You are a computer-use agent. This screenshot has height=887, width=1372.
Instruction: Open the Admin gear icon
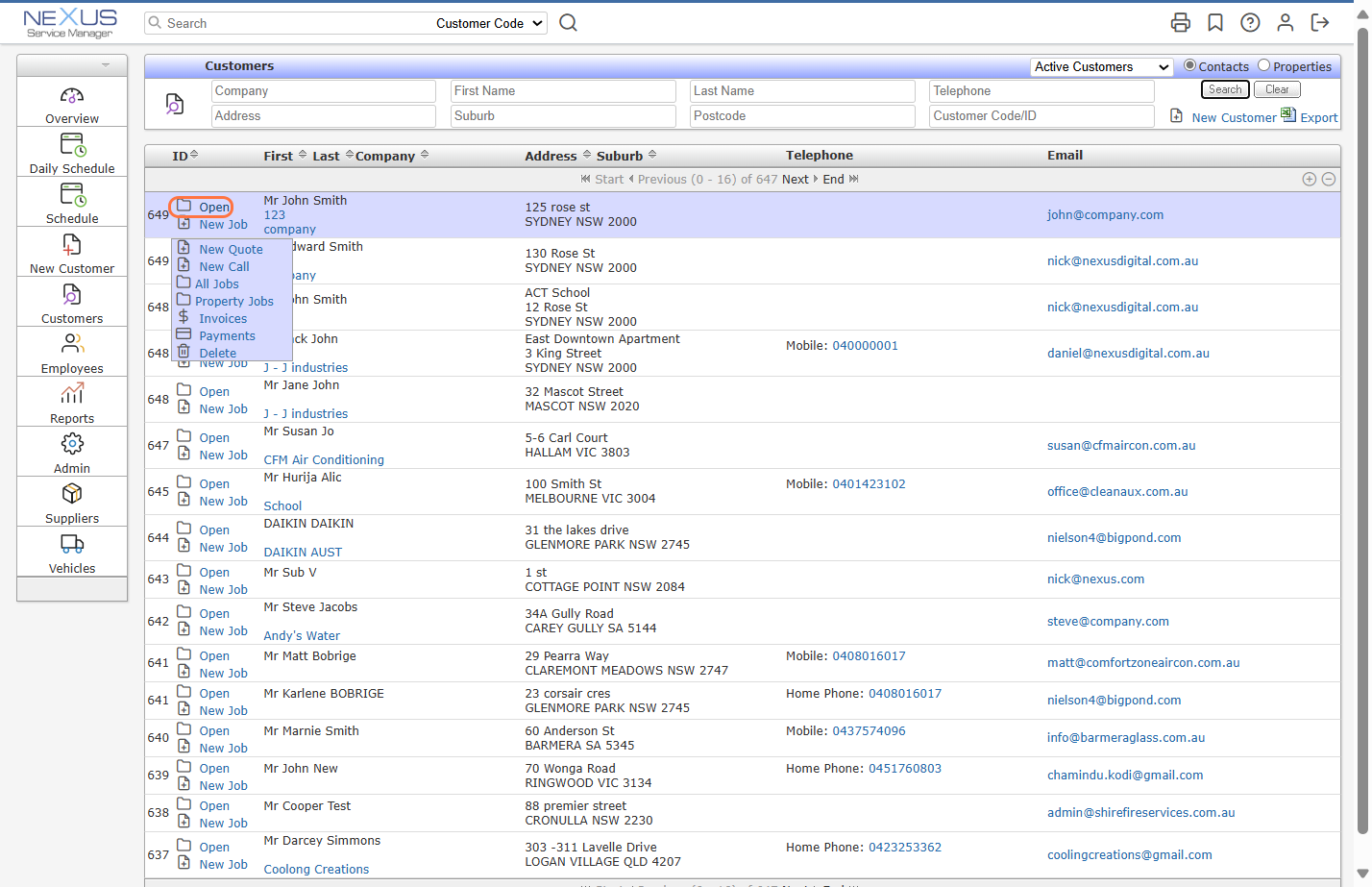72,444
